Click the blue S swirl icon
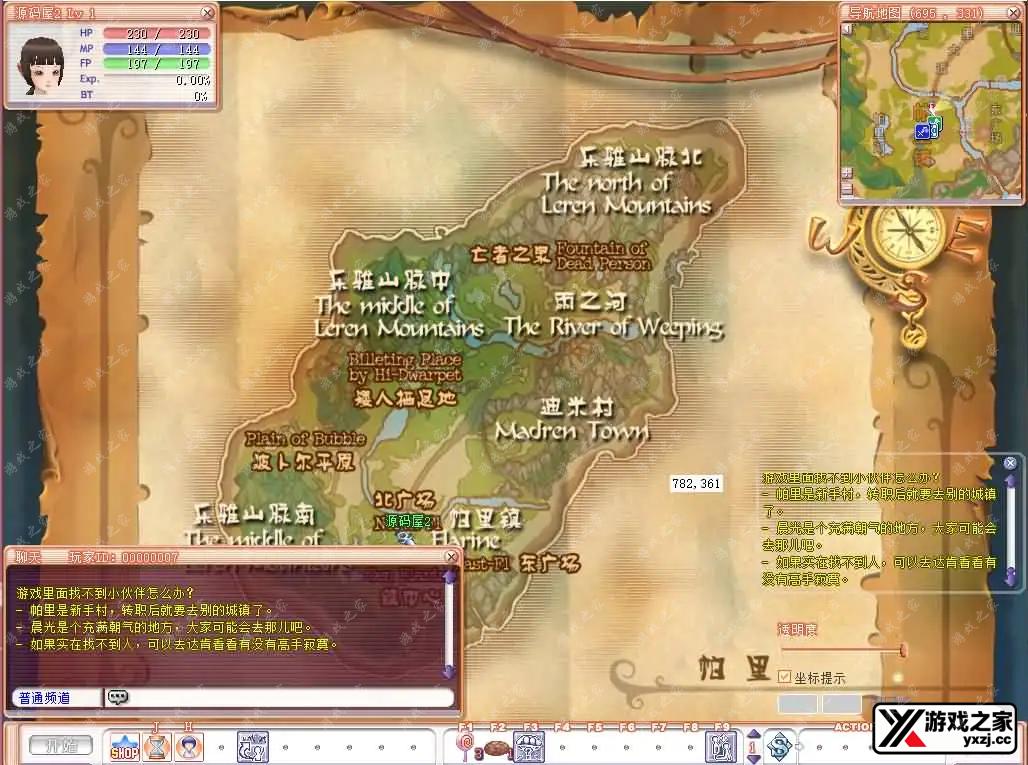This screenshot has width=1028, height=765. (781, 747)
